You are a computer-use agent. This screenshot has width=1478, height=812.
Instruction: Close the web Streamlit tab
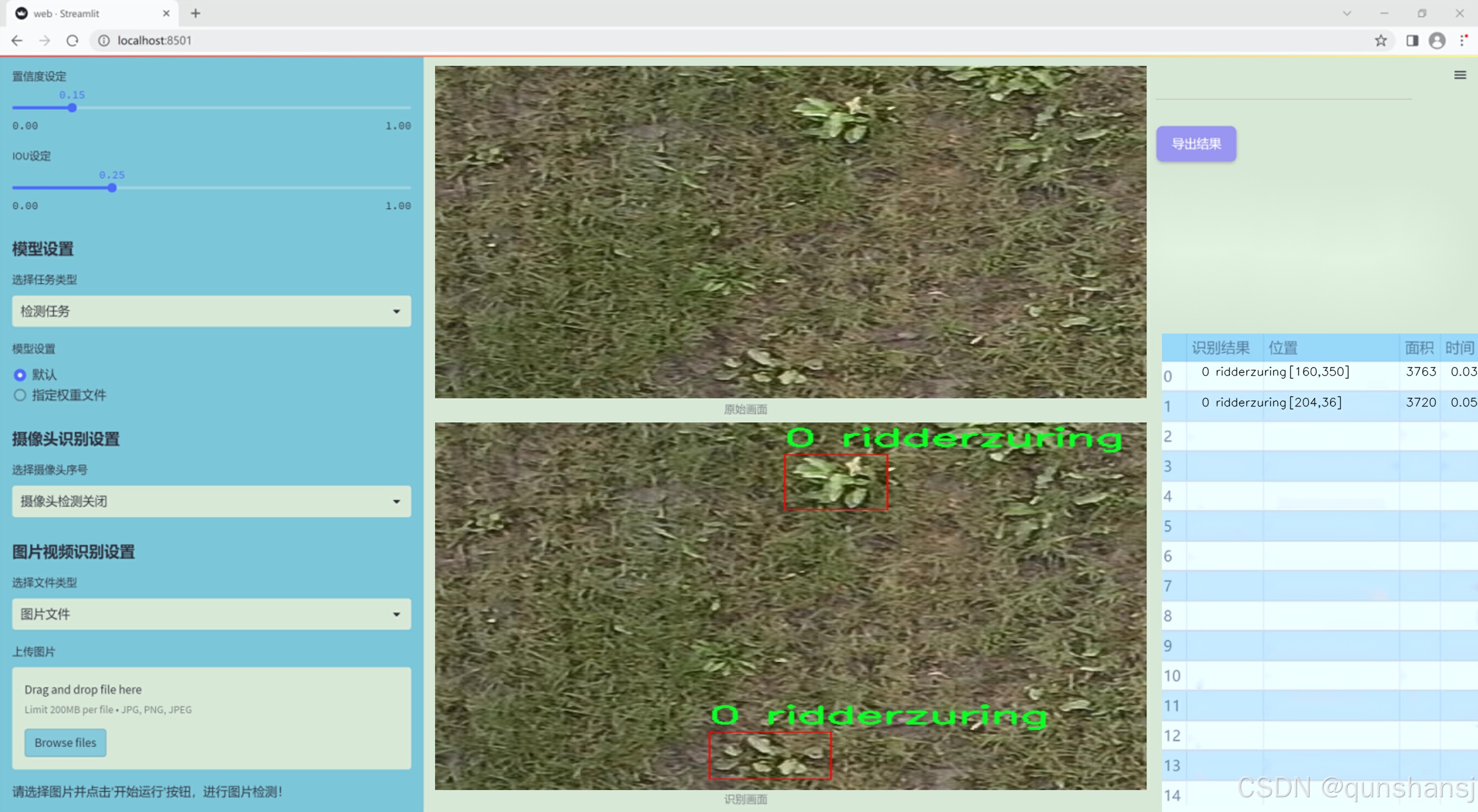166,13
